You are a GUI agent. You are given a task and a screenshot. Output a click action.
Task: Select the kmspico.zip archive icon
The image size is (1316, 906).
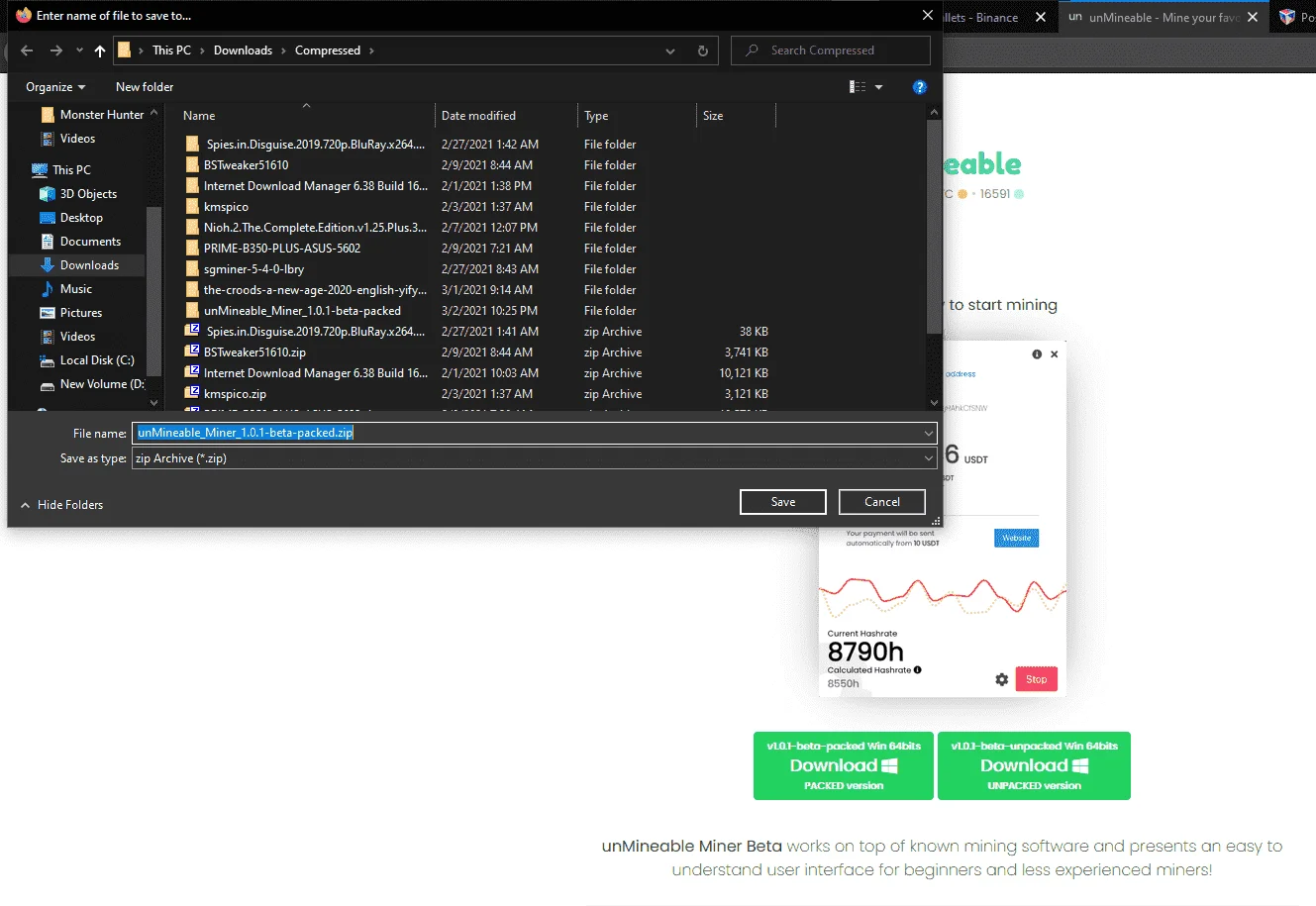[192, 394]
